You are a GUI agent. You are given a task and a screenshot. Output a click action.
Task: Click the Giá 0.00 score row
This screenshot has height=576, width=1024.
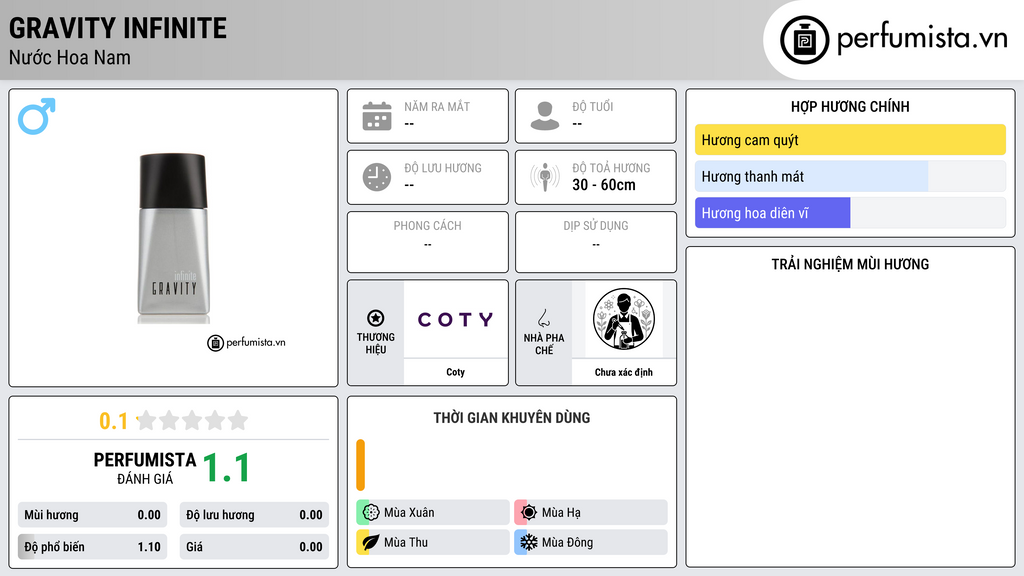[x=254, y=547]
